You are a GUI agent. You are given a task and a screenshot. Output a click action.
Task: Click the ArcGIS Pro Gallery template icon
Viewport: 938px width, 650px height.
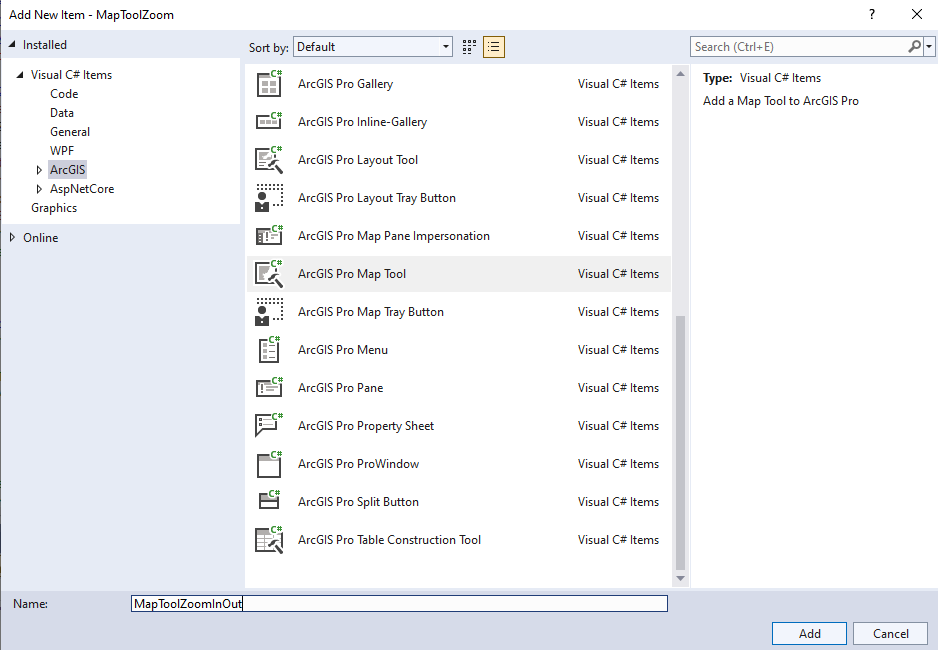[x=269, y=84]
